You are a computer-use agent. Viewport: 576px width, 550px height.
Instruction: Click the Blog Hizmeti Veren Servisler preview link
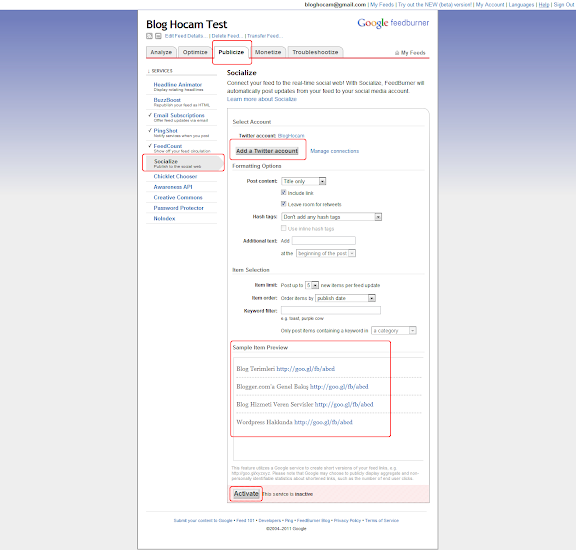click(x=344, y=405)
